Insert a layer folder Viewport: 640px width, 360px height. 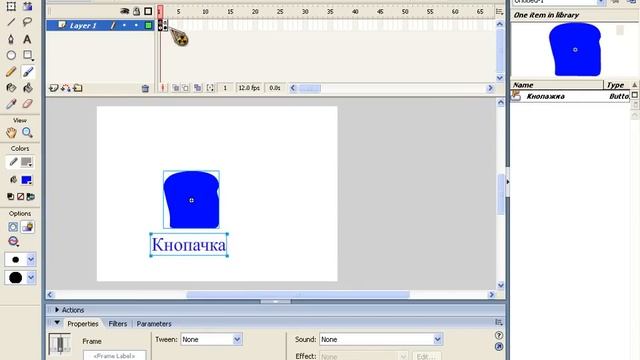78,88
